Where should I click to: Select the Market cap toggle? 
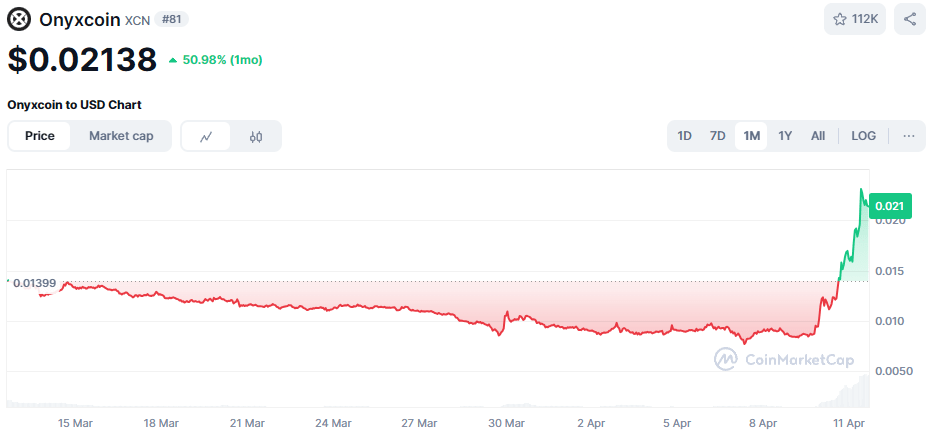pos(121,136)
